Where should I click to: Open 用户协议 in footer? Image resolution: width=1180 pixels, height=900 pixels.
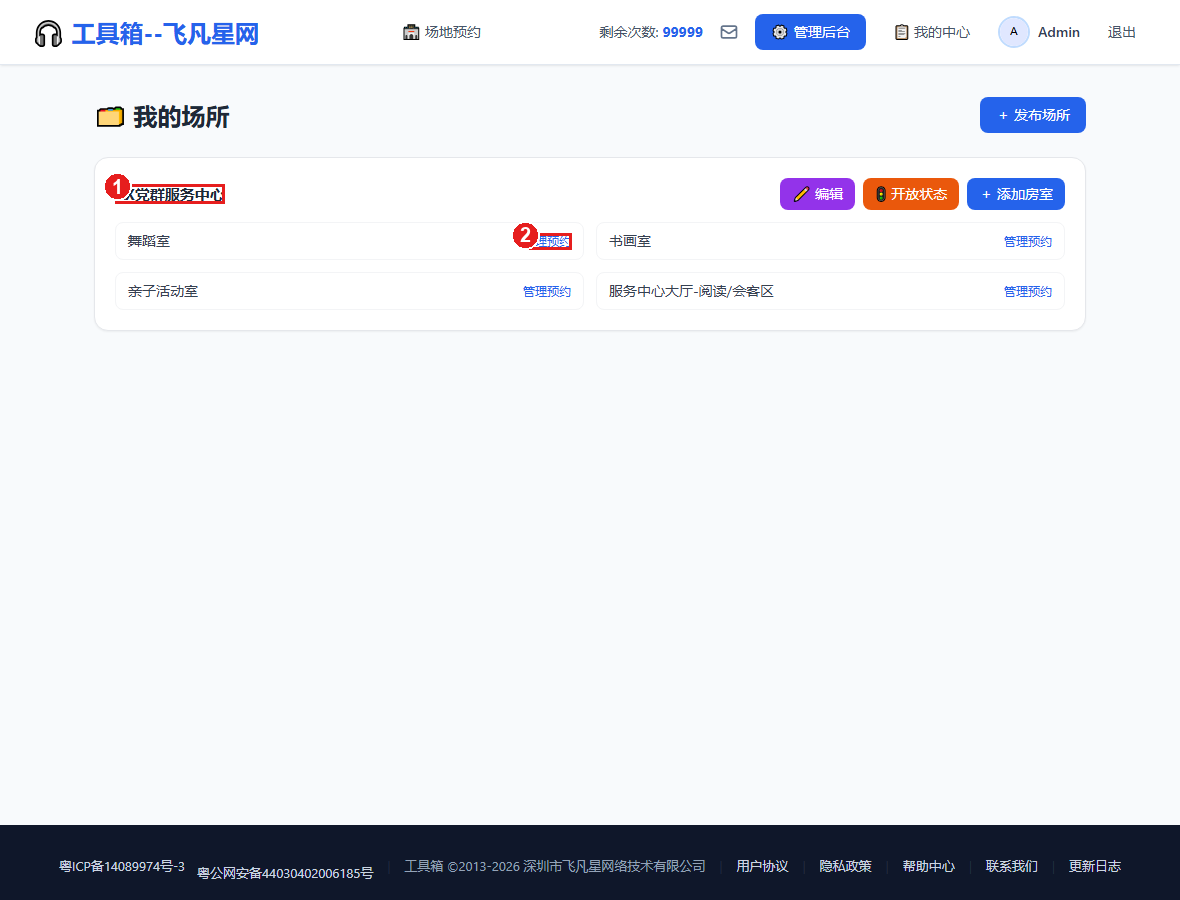point(762,866)
